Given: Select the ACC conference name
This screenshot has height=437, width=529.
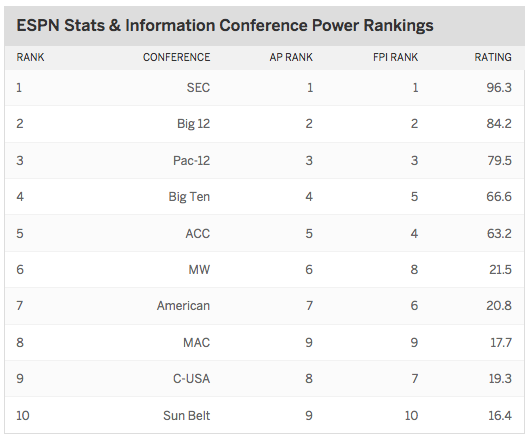Looking at the screenshot, I should pyautogui.click(x=198, y=234).
